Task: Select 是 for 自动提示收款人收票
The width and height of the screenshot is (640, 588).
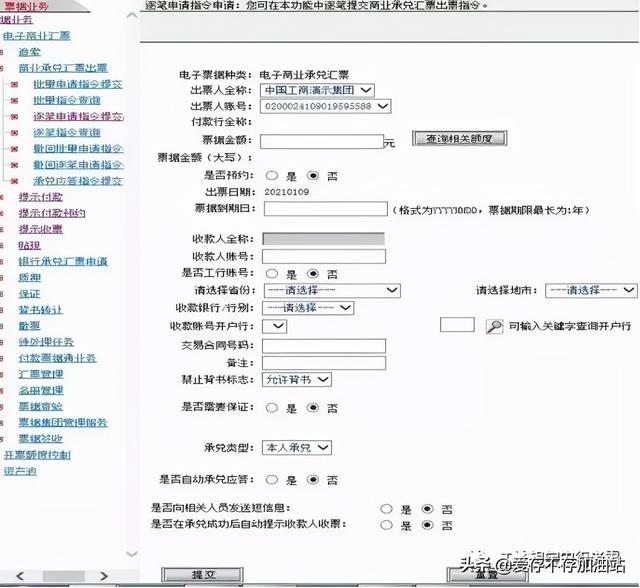Action: tap(386, 525)
